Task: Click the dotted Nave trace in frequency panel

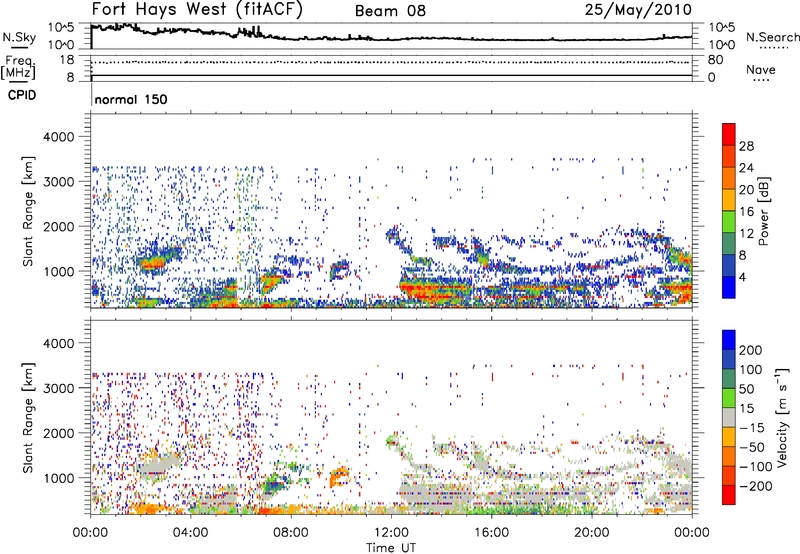Action: point(391,62)
